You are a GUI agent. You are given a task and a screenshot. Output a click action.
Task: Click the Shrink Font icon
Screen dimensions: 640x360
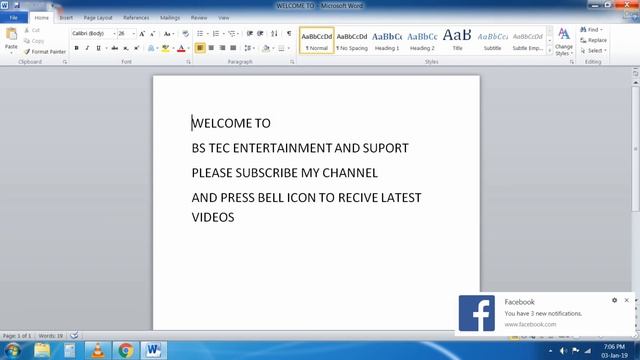click(152, 34)
